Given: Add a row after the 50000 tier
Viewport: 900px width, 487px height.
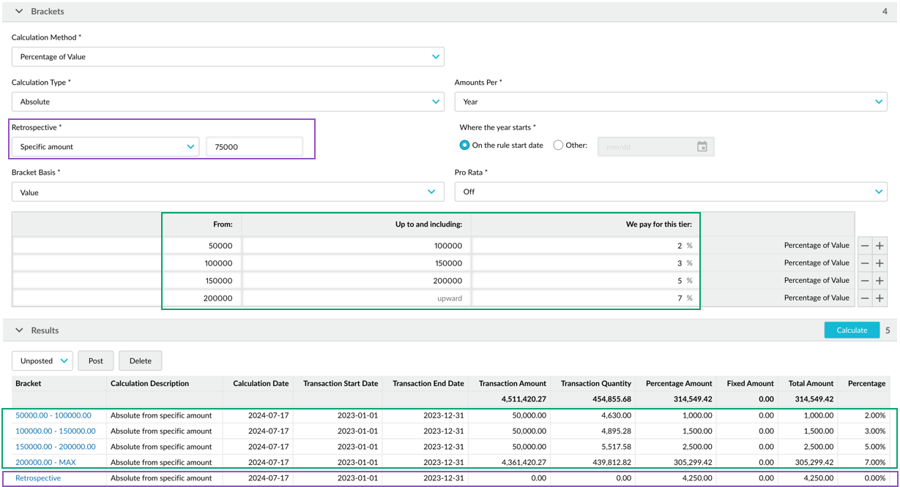Looking at the screenshot, I should pyautogui.click(x=880, y=245).
